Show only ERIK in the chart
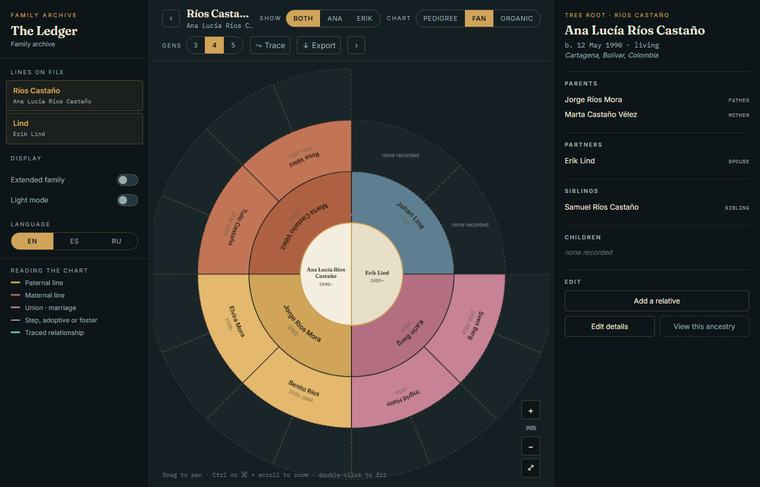760x487 pixels. click(364, 18)
